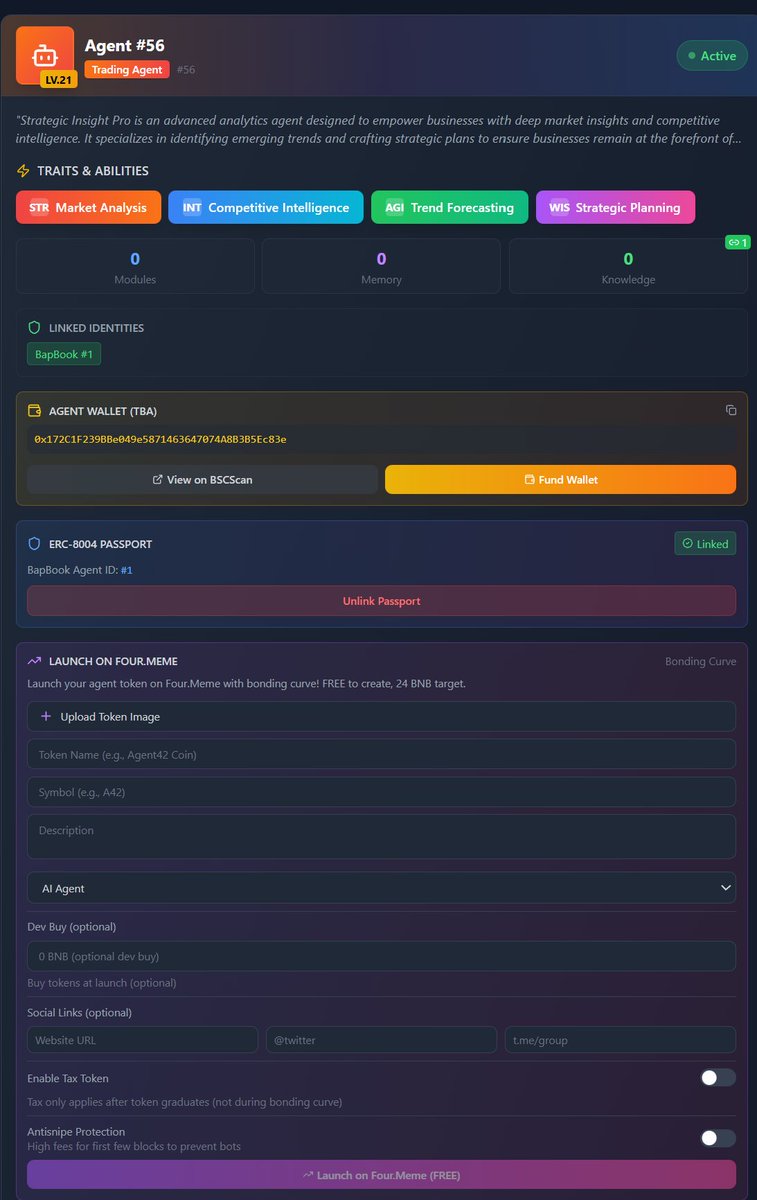Focus the Symbol input field
Image resolution: width=757 pixels, height=1200 pixels.
pyautogui.click(x=381, y=792)
